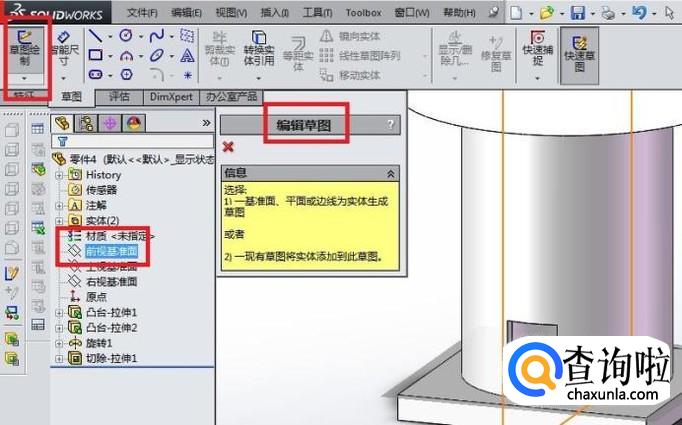Viewport: 682px width, 425px height.
Task: Open the 编辑(E) menu
Action: (x=186, y=13)
